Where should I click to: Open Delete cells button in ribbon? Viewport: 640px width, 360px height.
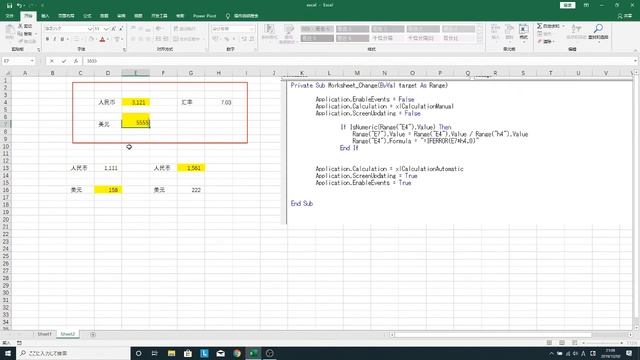tap(509, 32)
